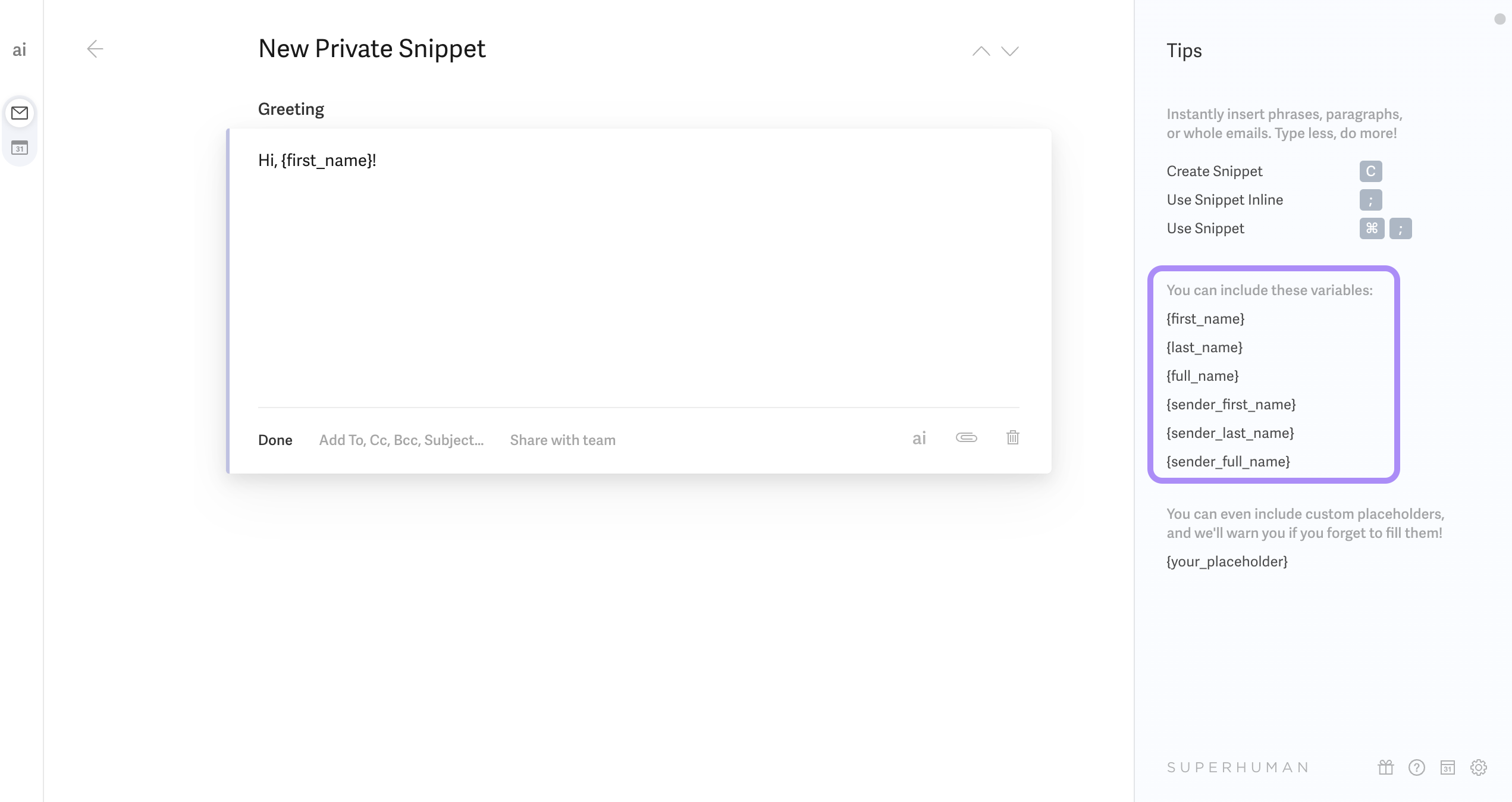Click the status dot at top right
This screenshot has width=1512, height=802.
click(x=1500, y=18)
